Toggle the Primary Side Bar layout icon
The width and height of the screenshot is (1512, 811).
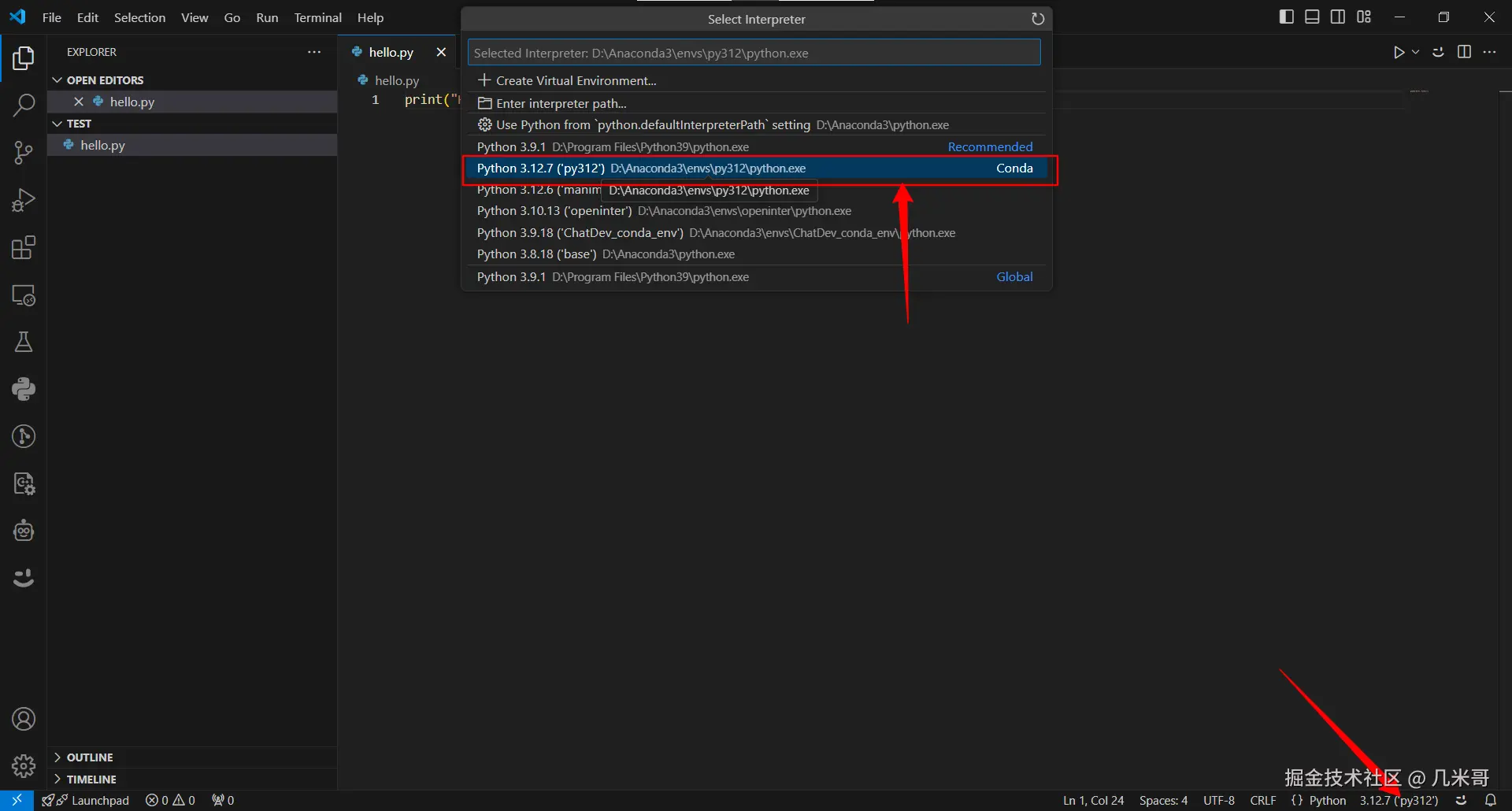pos(1287,17)
